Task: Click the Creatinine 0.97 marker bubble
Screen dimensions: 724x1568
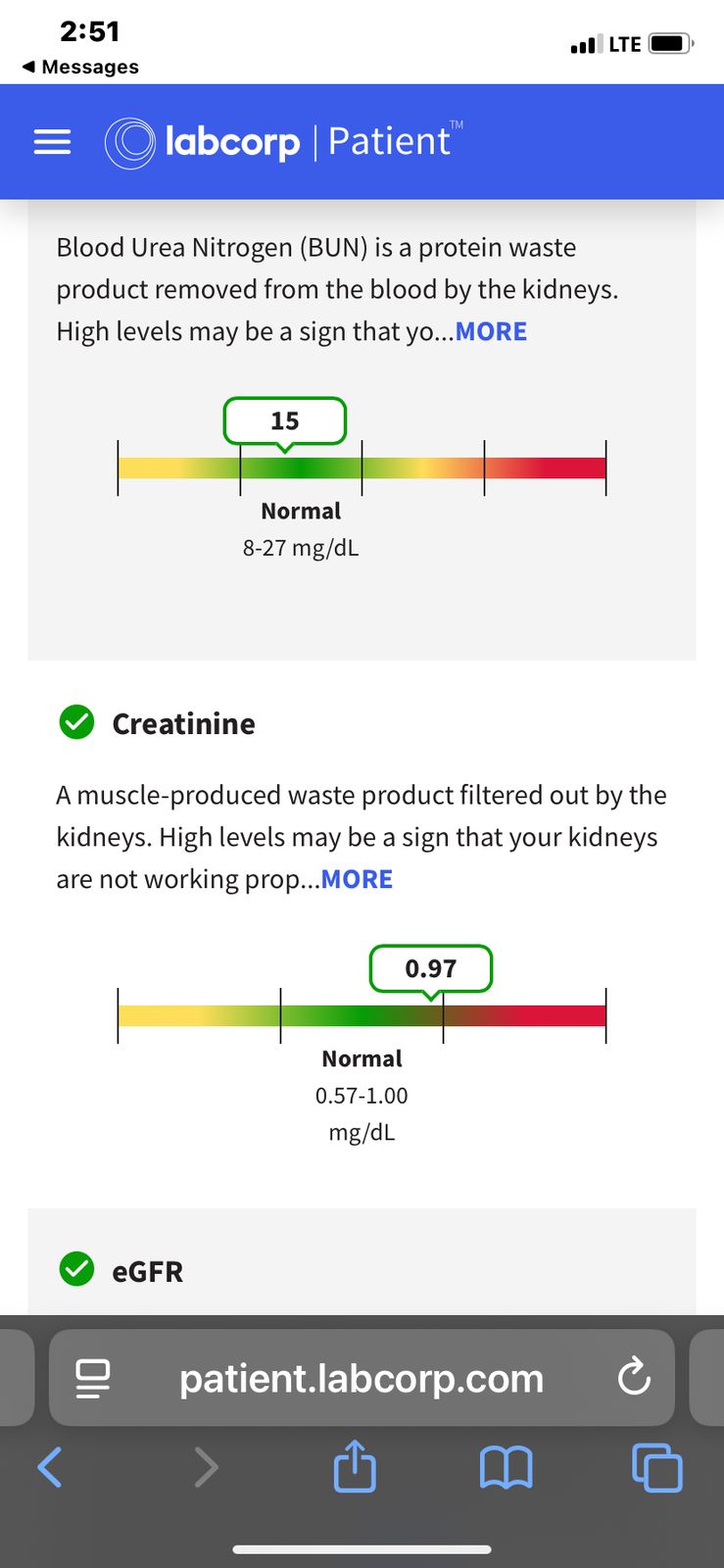Action: tap(430, 968)
